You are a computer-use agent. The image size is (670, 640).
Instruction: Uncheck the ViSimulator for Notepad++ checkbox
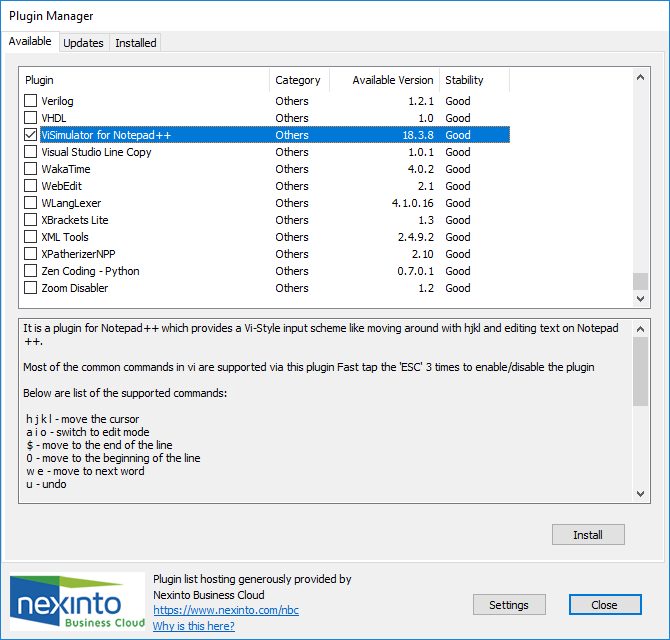[30, 135]
